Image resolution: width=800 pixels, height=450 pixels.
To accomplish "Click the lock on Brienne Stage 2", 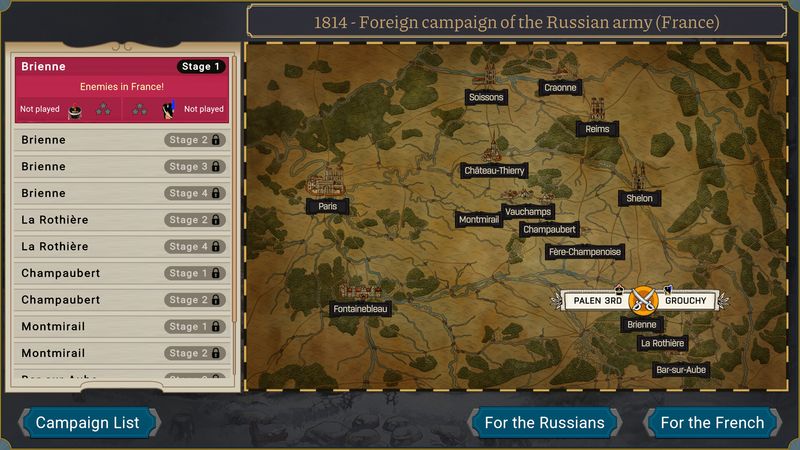I will click(216, 140).
